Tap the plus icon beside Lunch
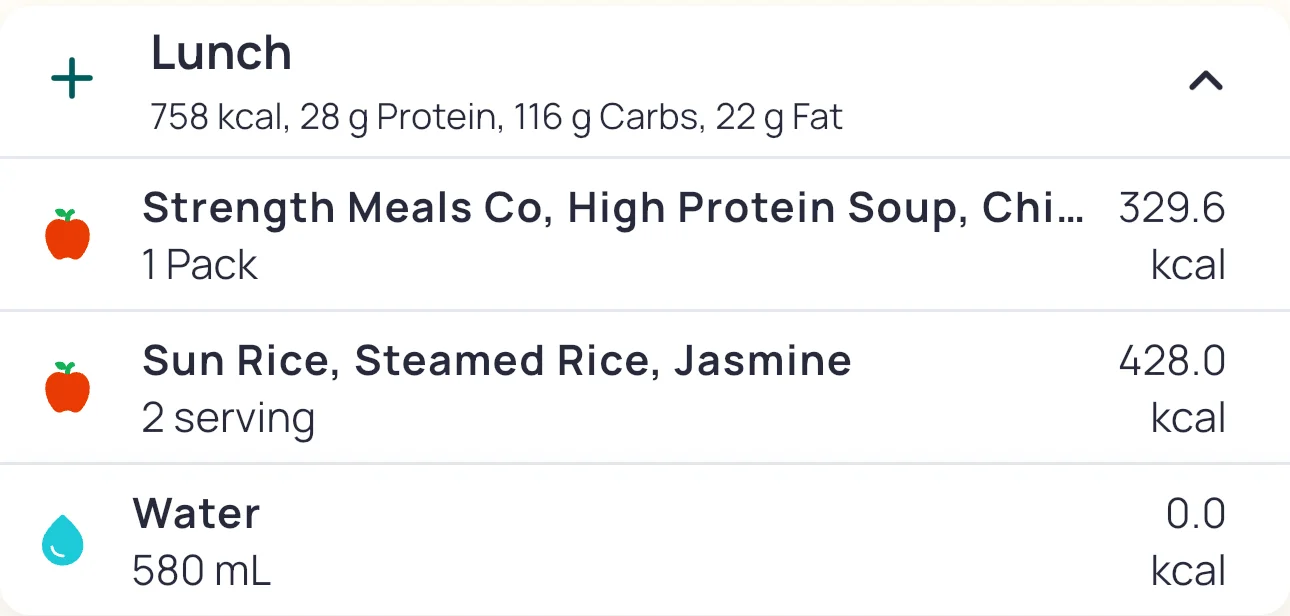 pos(72,80)
